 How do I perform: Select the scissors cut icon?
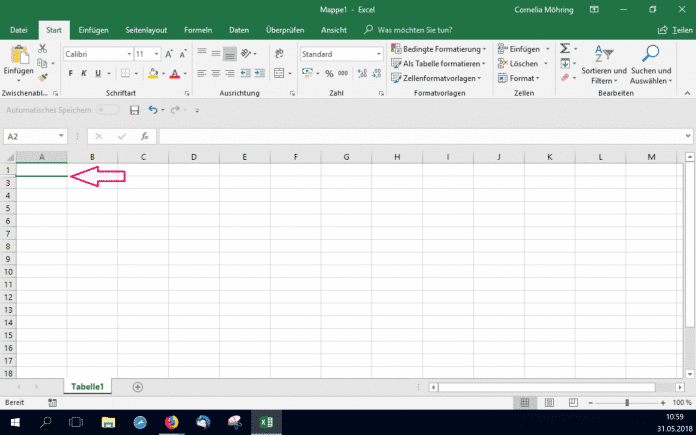(43, 48)
